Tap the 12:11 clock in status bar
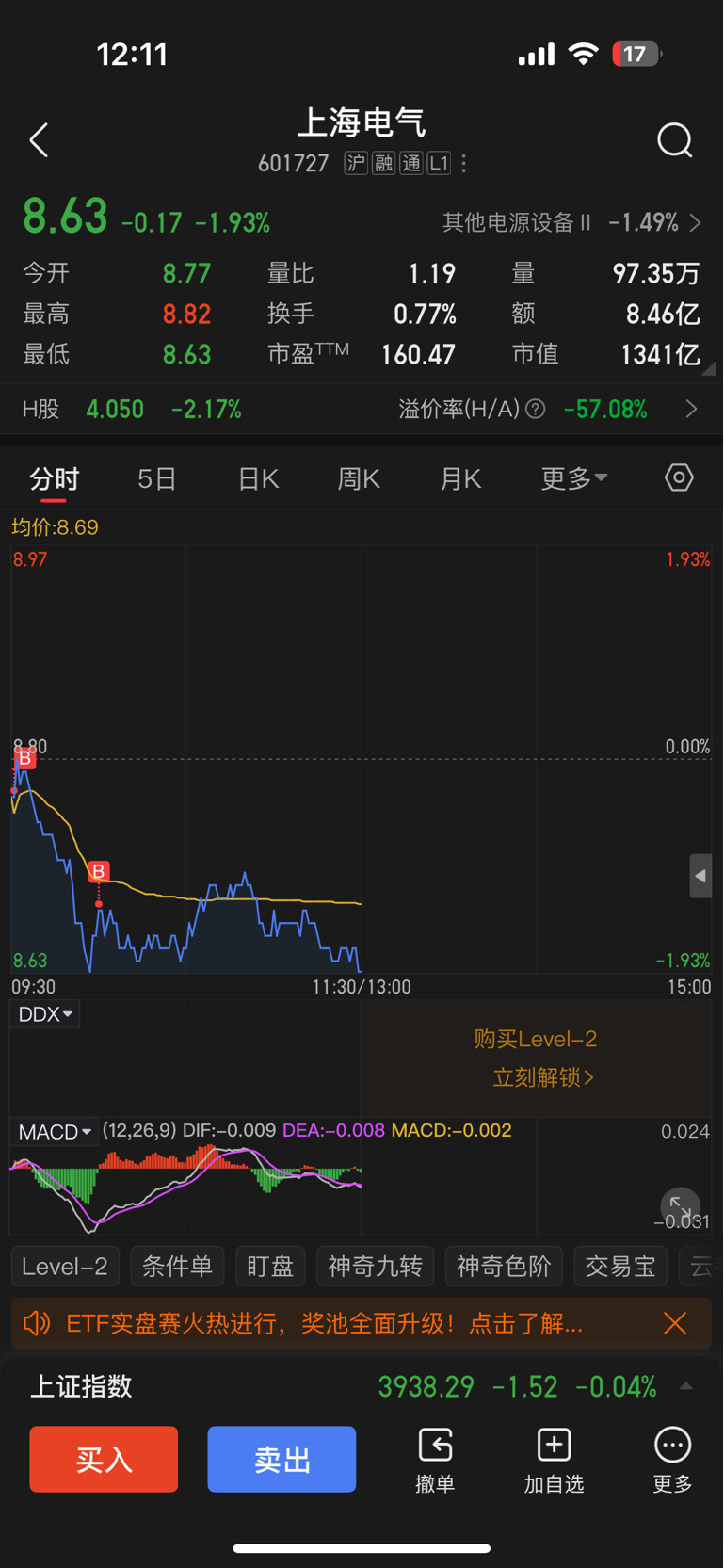The height and width of the screenshot is (1568, 724). click(x=132, y=55)
